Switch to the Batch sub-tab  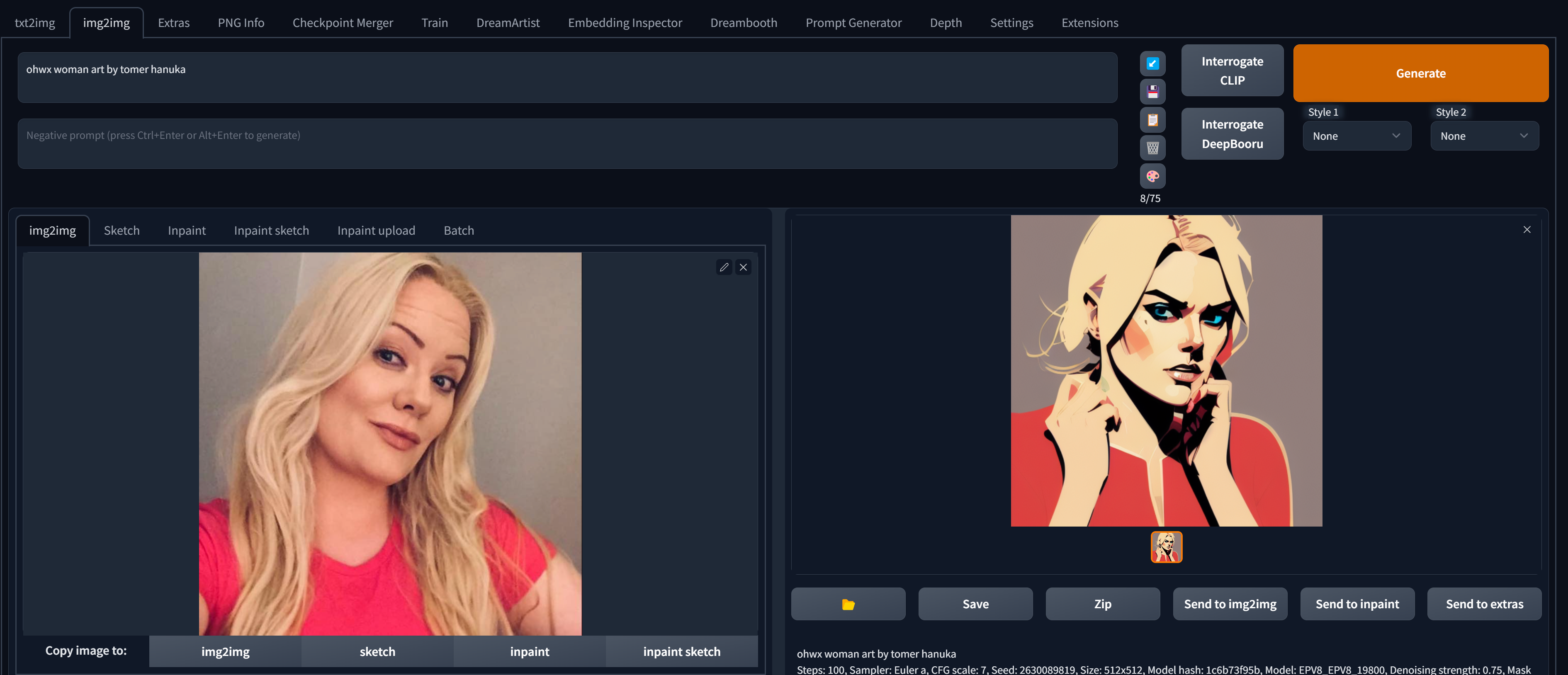click(458, 231)
